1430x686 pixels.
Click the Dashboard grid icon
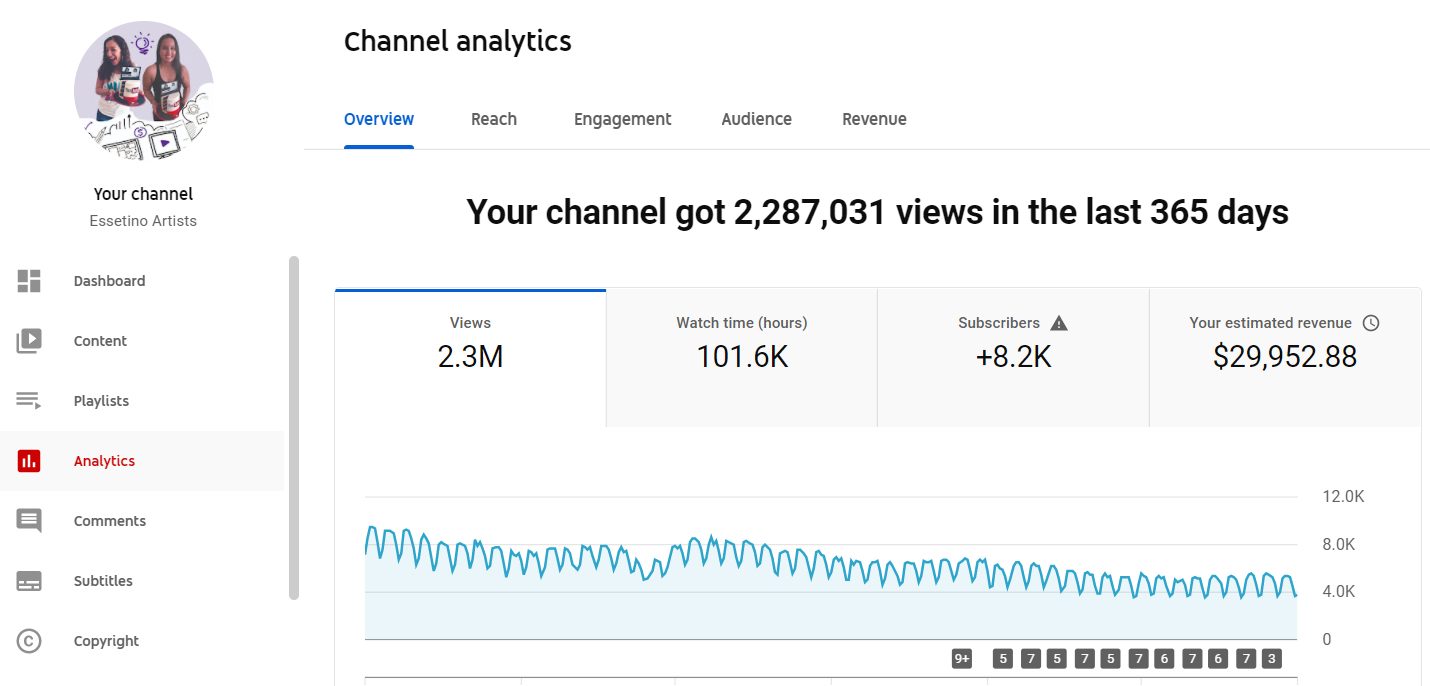29,281
